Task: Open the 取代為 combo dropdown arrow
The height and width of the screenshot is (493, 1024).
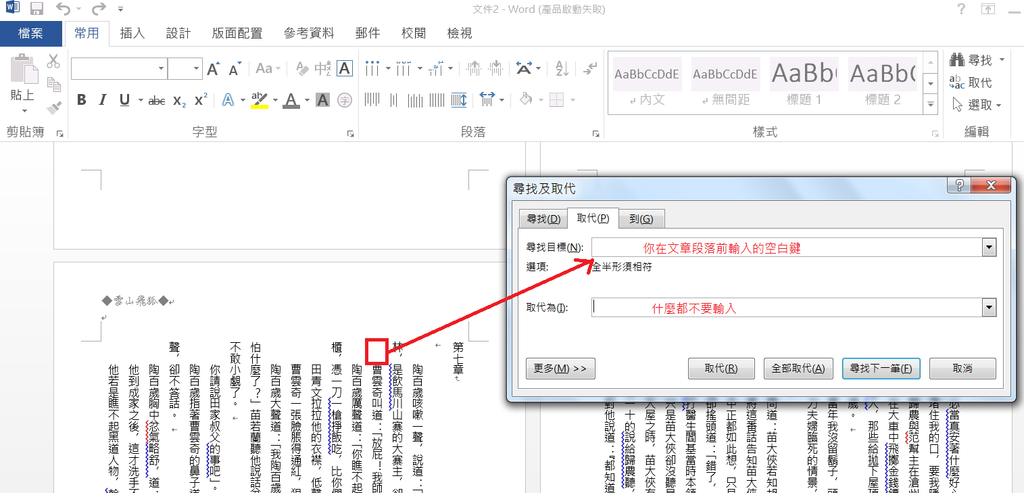Action: point(989,308)
